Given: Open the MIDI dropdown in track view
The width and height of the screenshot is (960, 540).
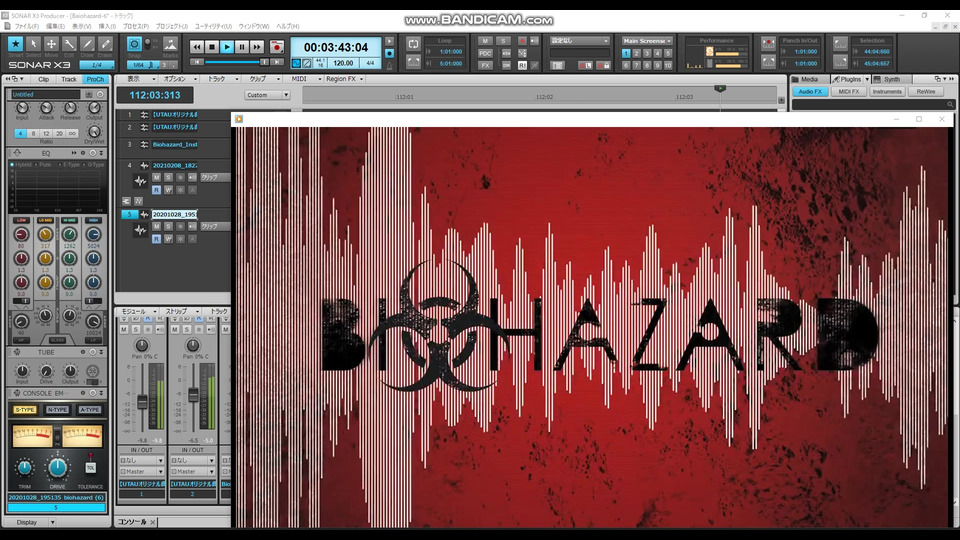Looking at the screenshot, I should tap(306, 79).
